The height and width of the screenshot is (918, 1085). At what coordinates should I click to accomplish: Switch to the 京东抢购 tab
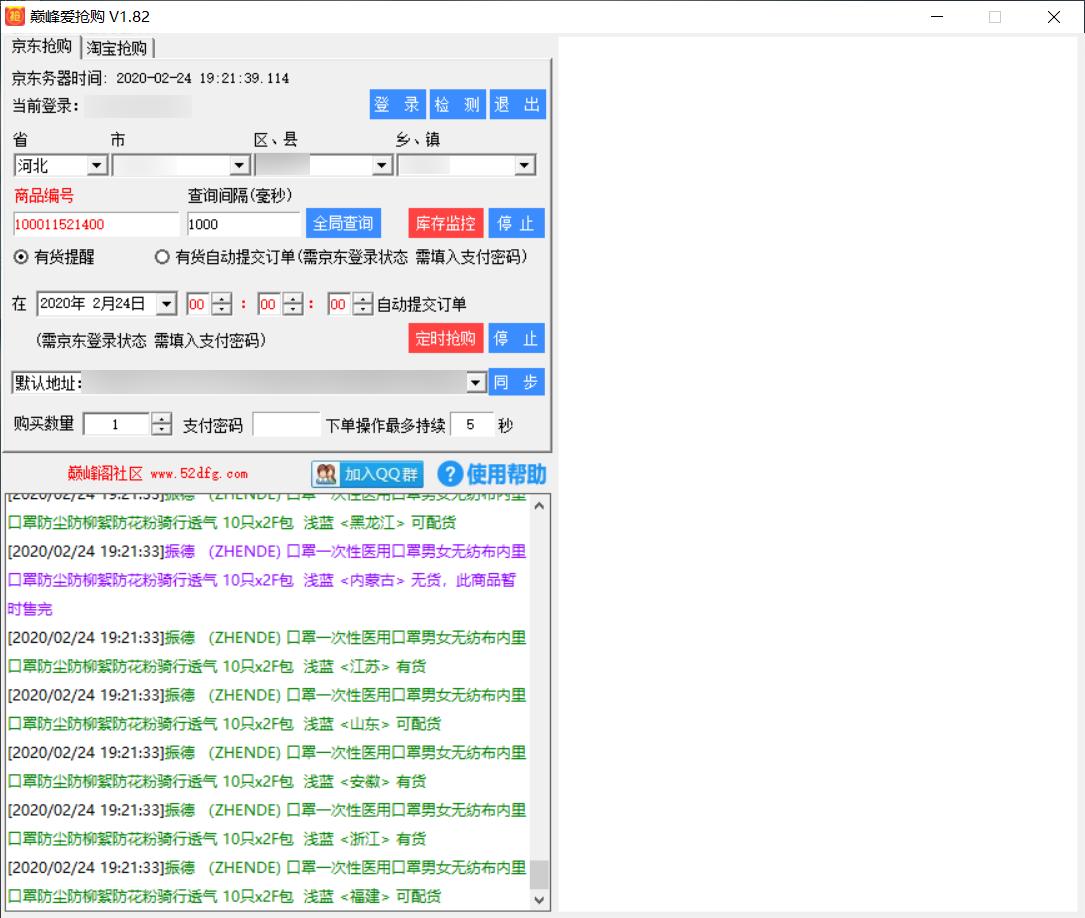(x=41, y=47)
